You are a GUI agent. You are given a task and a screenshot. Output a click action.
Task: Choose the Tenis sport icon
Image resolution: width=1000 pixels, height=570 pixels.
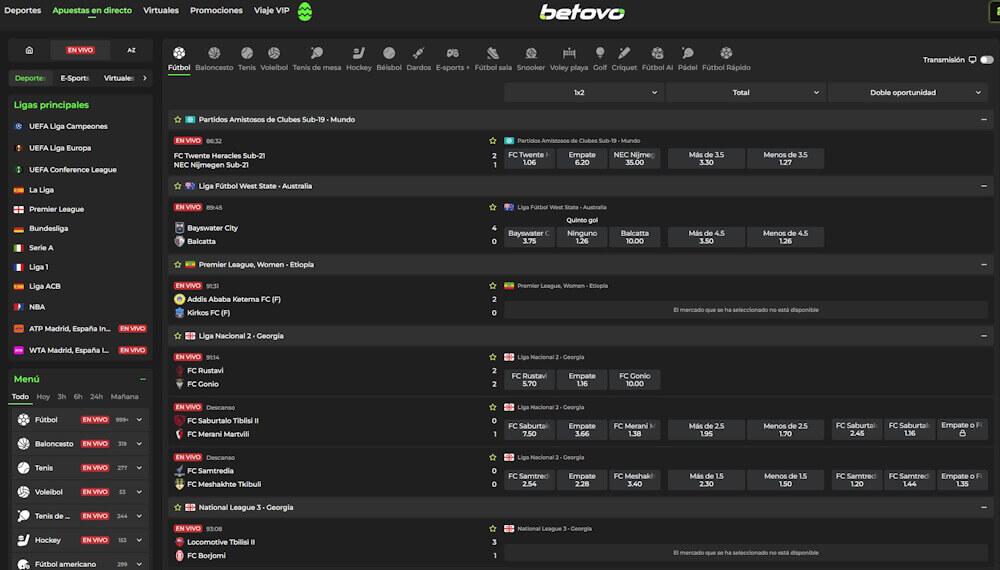click(x=247, y=53)
